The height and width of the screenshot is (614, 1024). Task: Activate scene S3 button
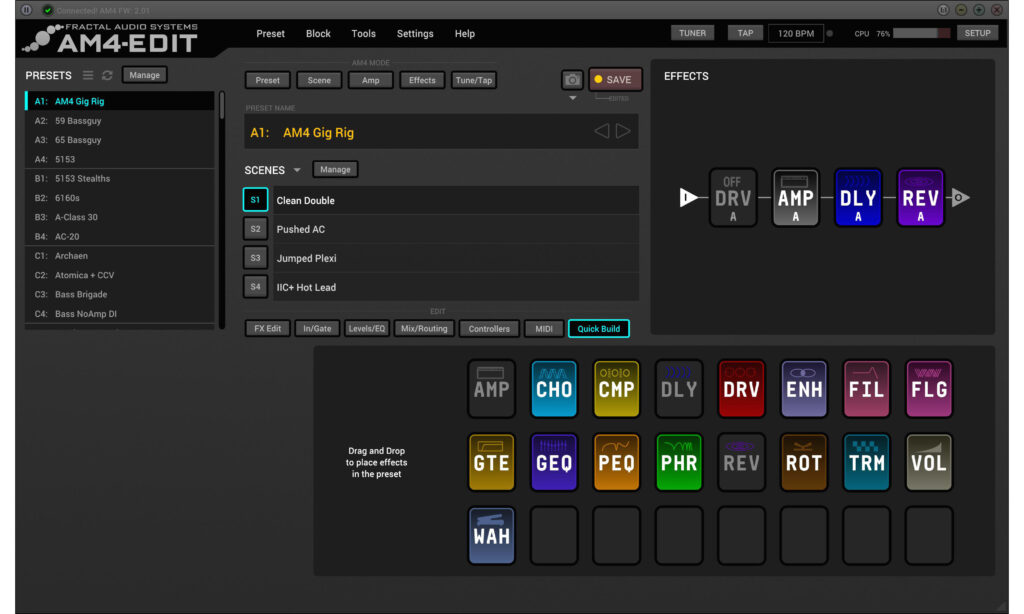[x=255, y=257]
